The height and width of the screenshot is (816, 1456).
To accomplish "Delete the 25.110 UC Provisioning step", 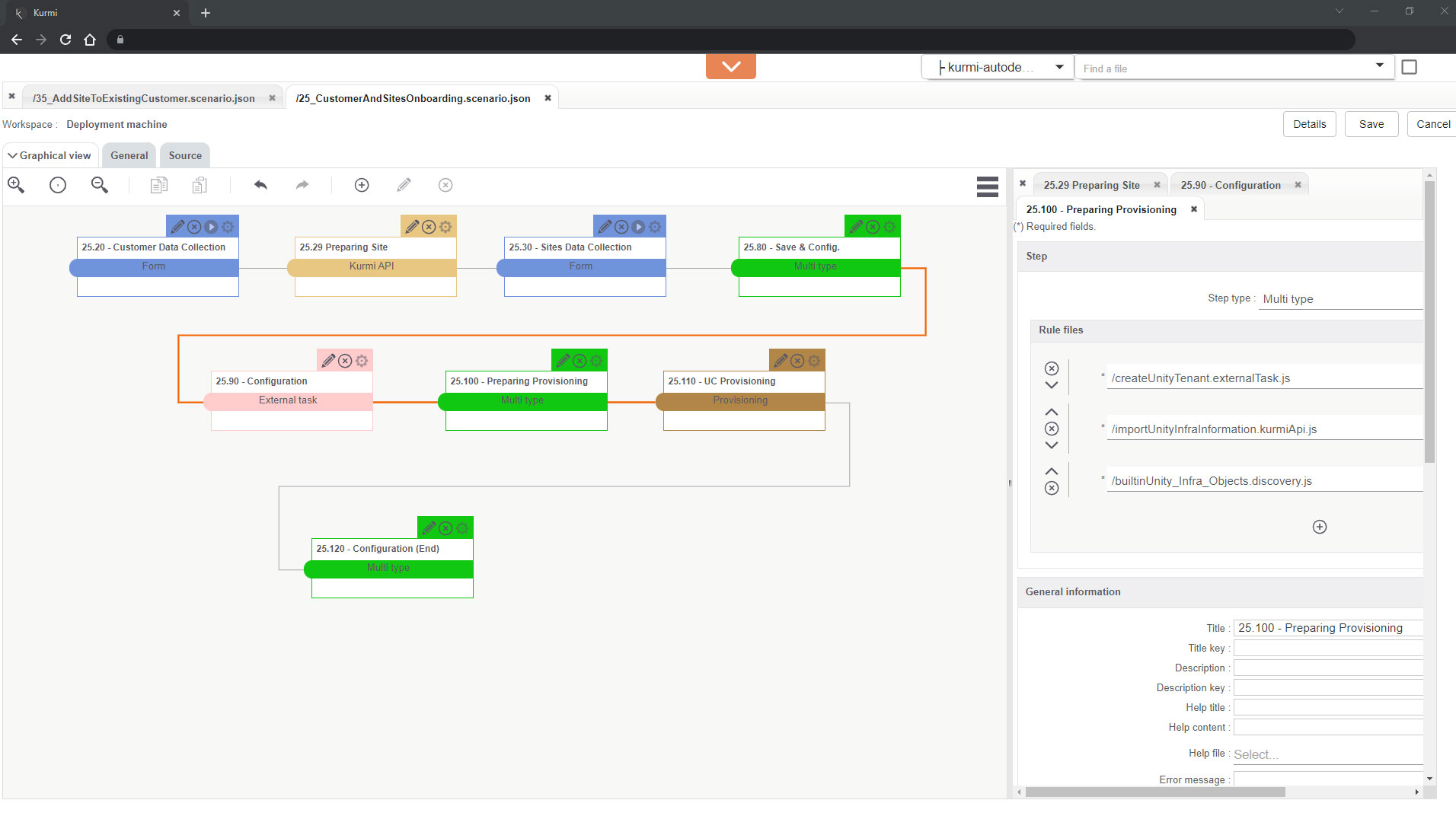I will (x=797, y=361).
